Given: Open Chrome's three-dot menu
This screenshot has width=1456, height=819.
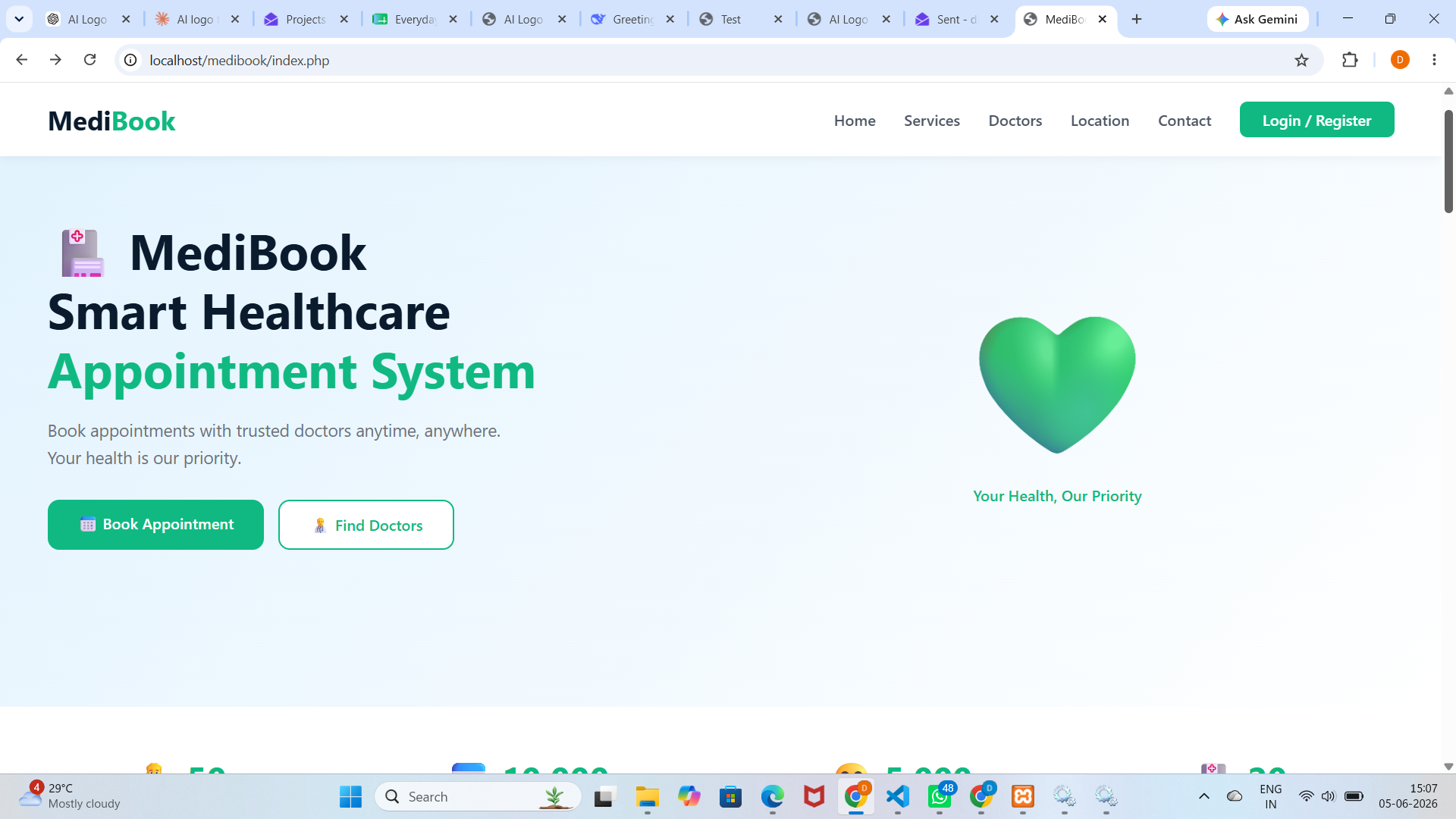Looking at the screenshot, I should coord(1434,60).
